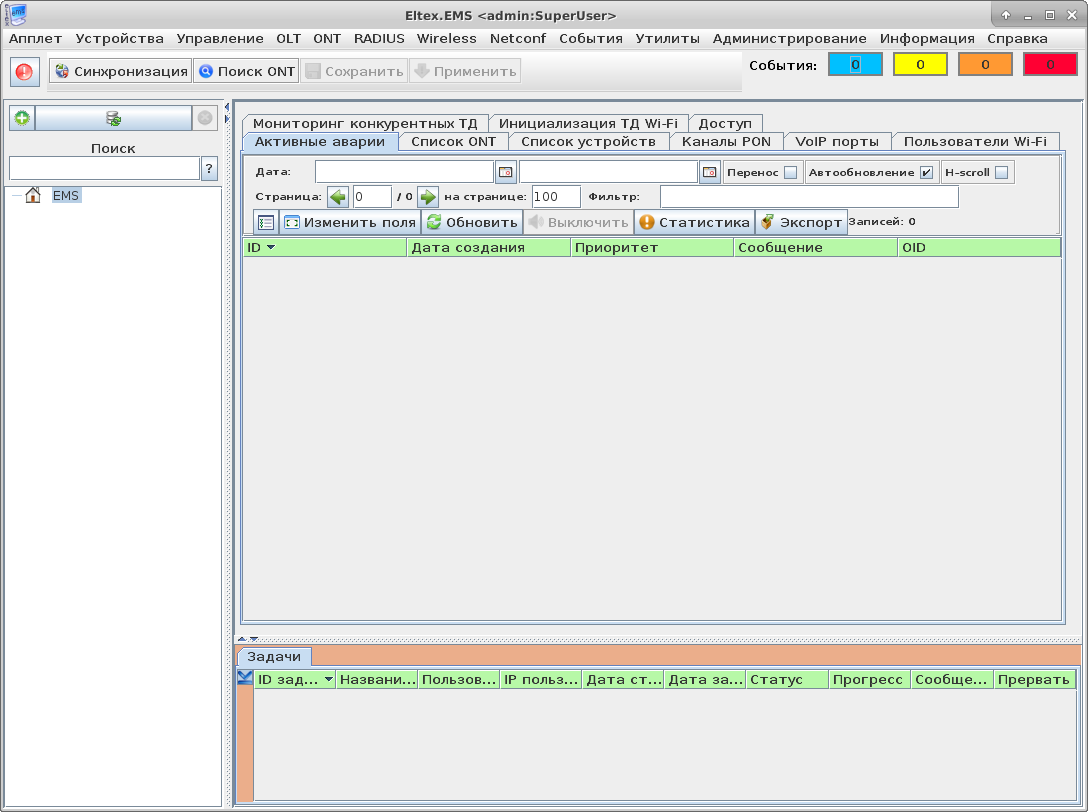Collapse left panel with splitter arrow
The height and width of the screenshot is (812, 1088).
(227, 107)
